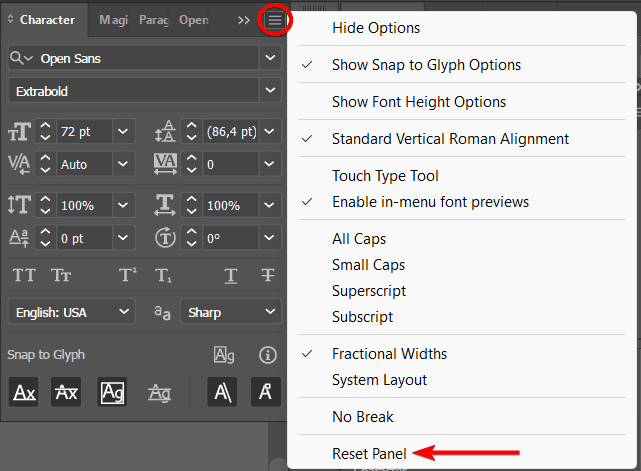Select Reset Panel from the menu
Viewport: 641px width, 471px height.
[369, 454]
